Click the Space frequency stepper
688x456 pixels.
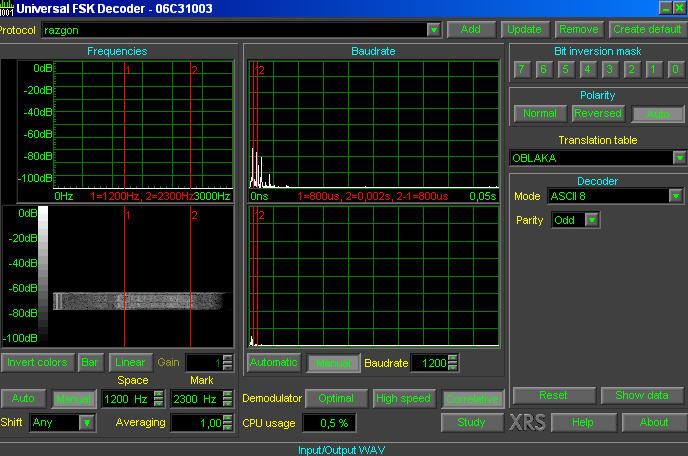pyautogui.click(x=158, y=399)
